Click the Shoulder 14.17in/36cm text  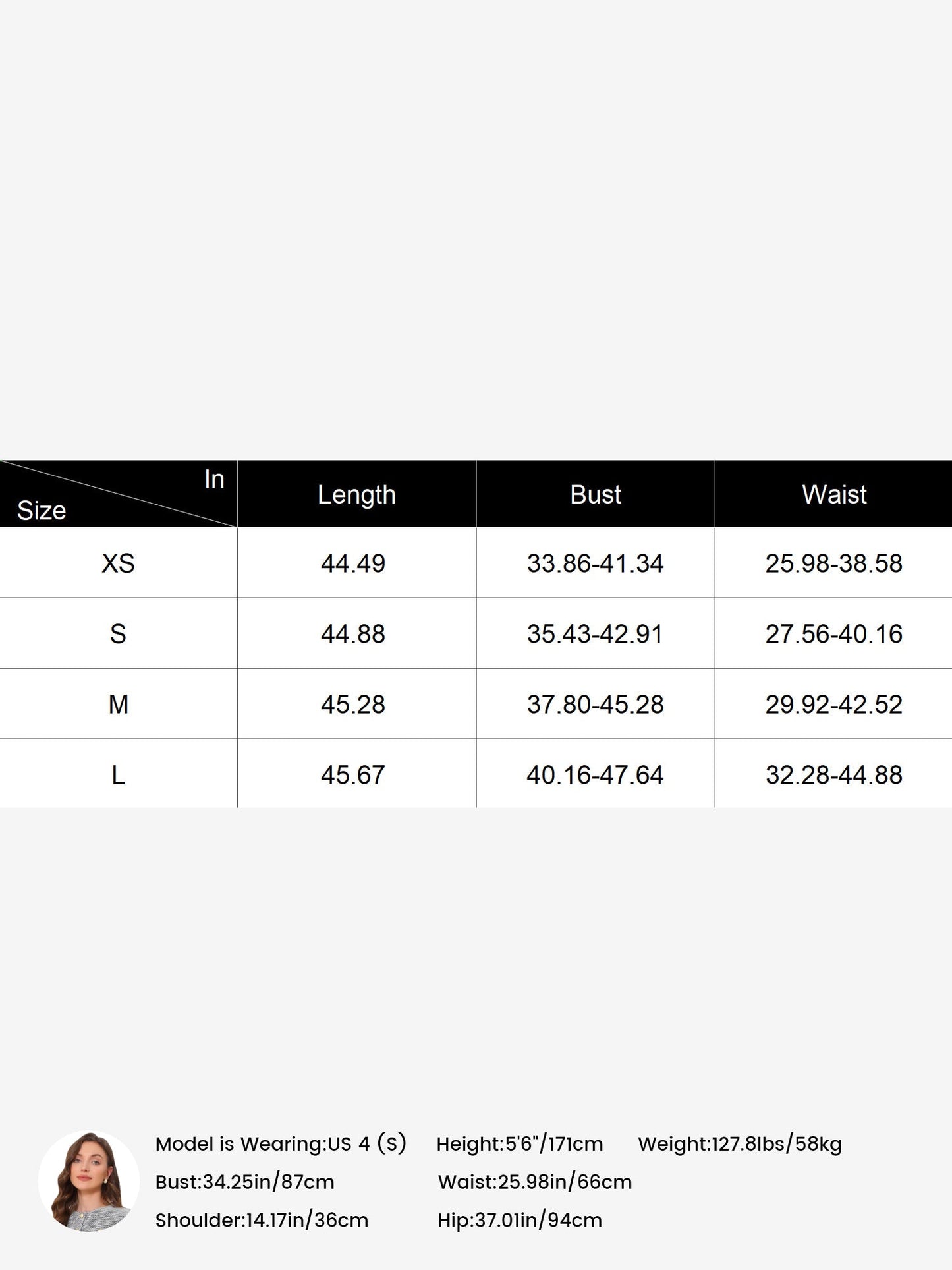262,1220
